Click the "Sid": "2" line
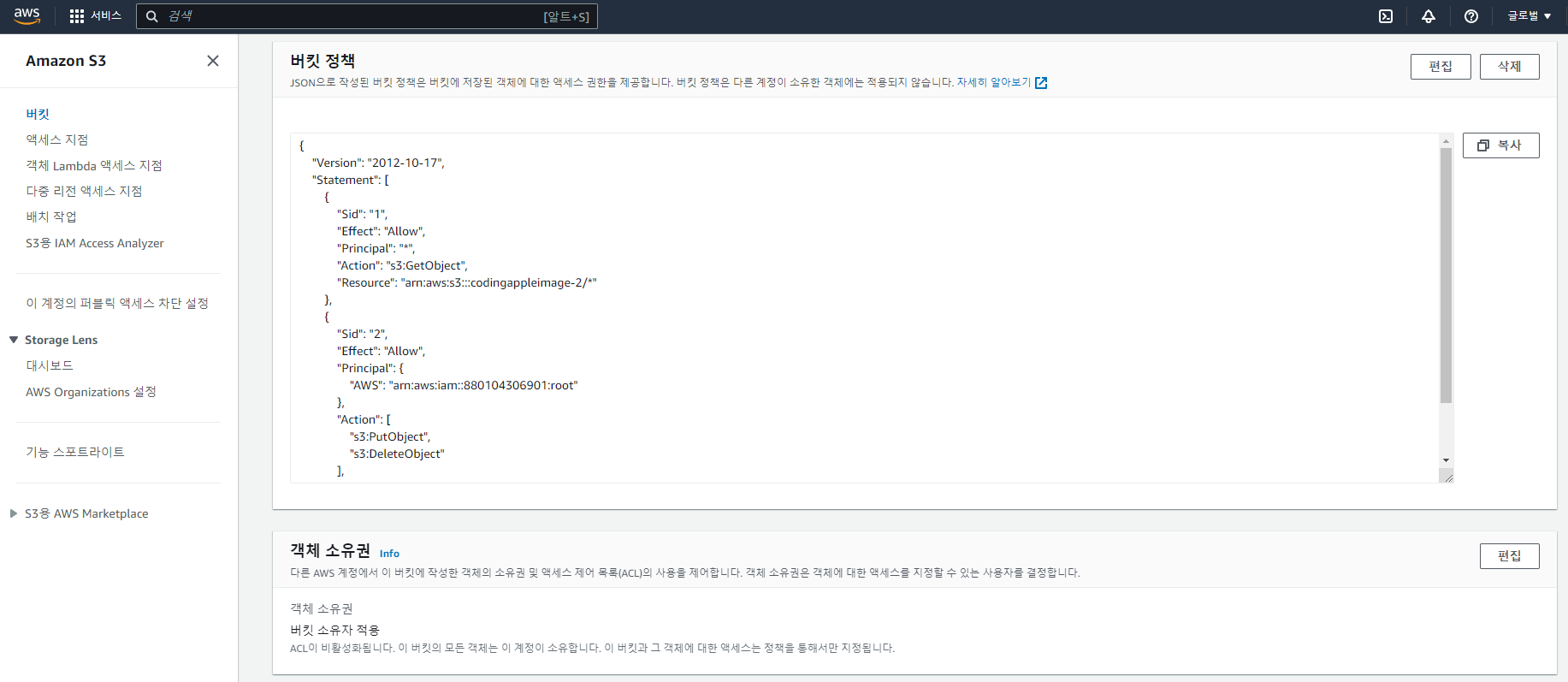 [362, 334]
